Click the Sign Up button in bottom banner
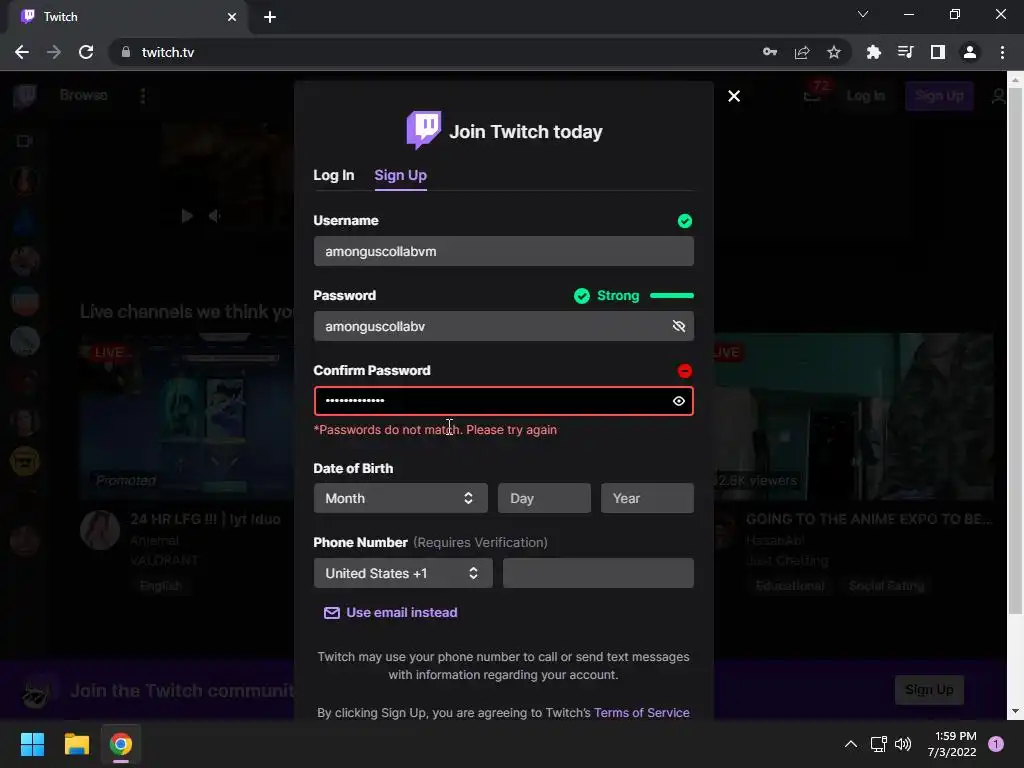This screenshot has height=768, width=1024. click(x=929, y=690)
